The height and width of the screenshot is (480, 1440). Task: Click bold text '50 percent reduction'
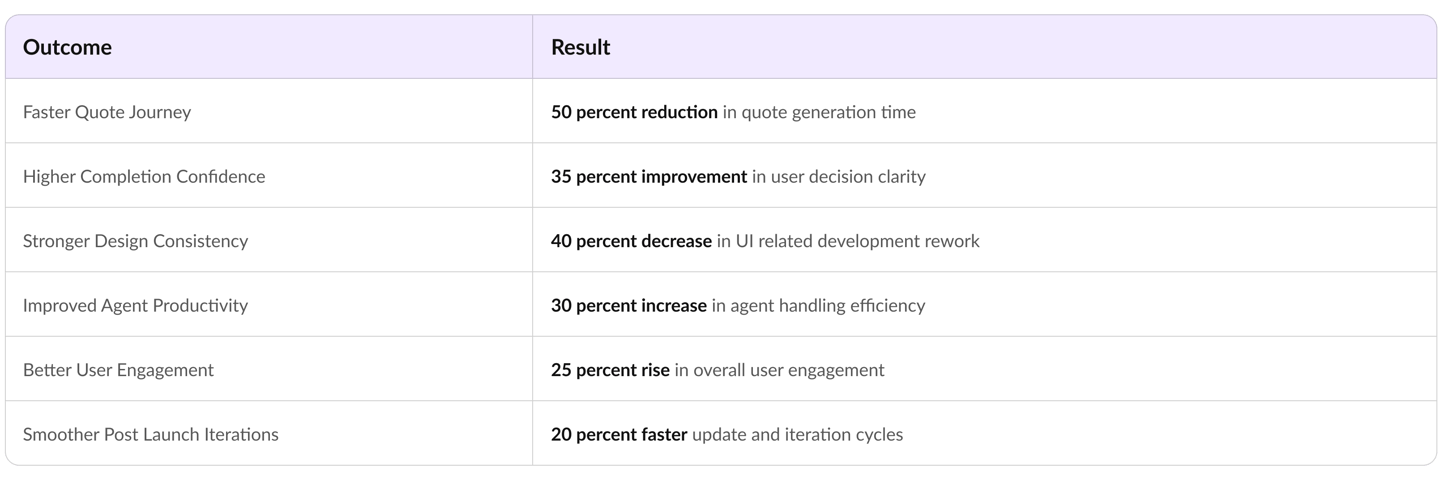point(634,112)
